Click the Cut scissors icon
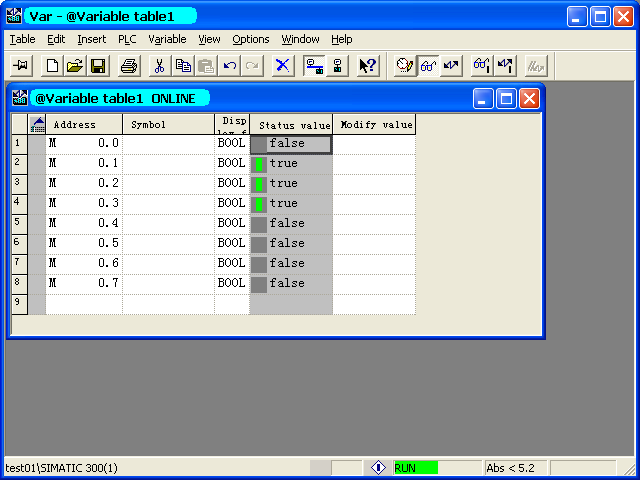Screen dimensions: 640x480 tap(159, 66)
